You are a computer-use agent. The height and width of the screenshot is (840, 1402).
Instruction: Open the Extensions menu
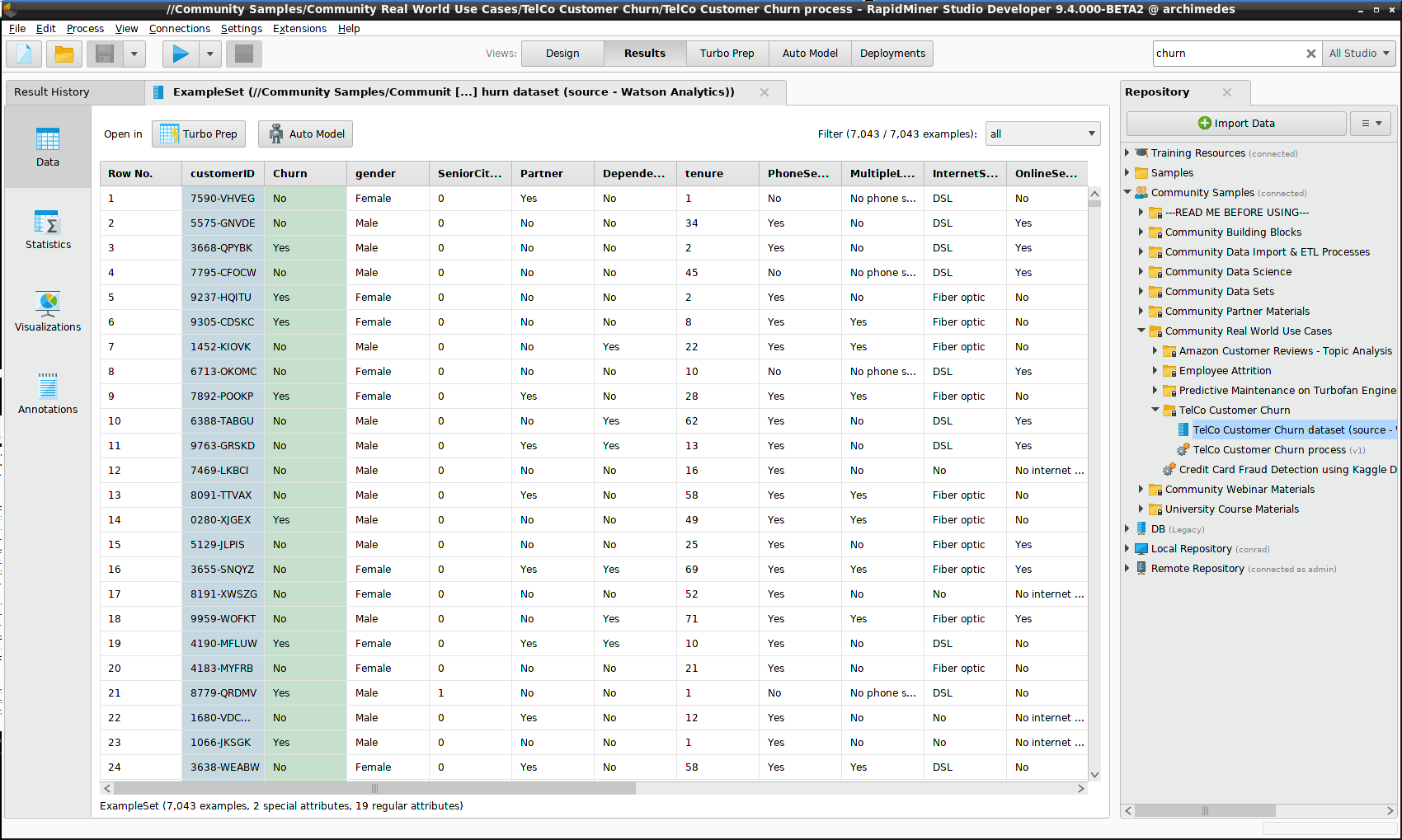(299, 29)
